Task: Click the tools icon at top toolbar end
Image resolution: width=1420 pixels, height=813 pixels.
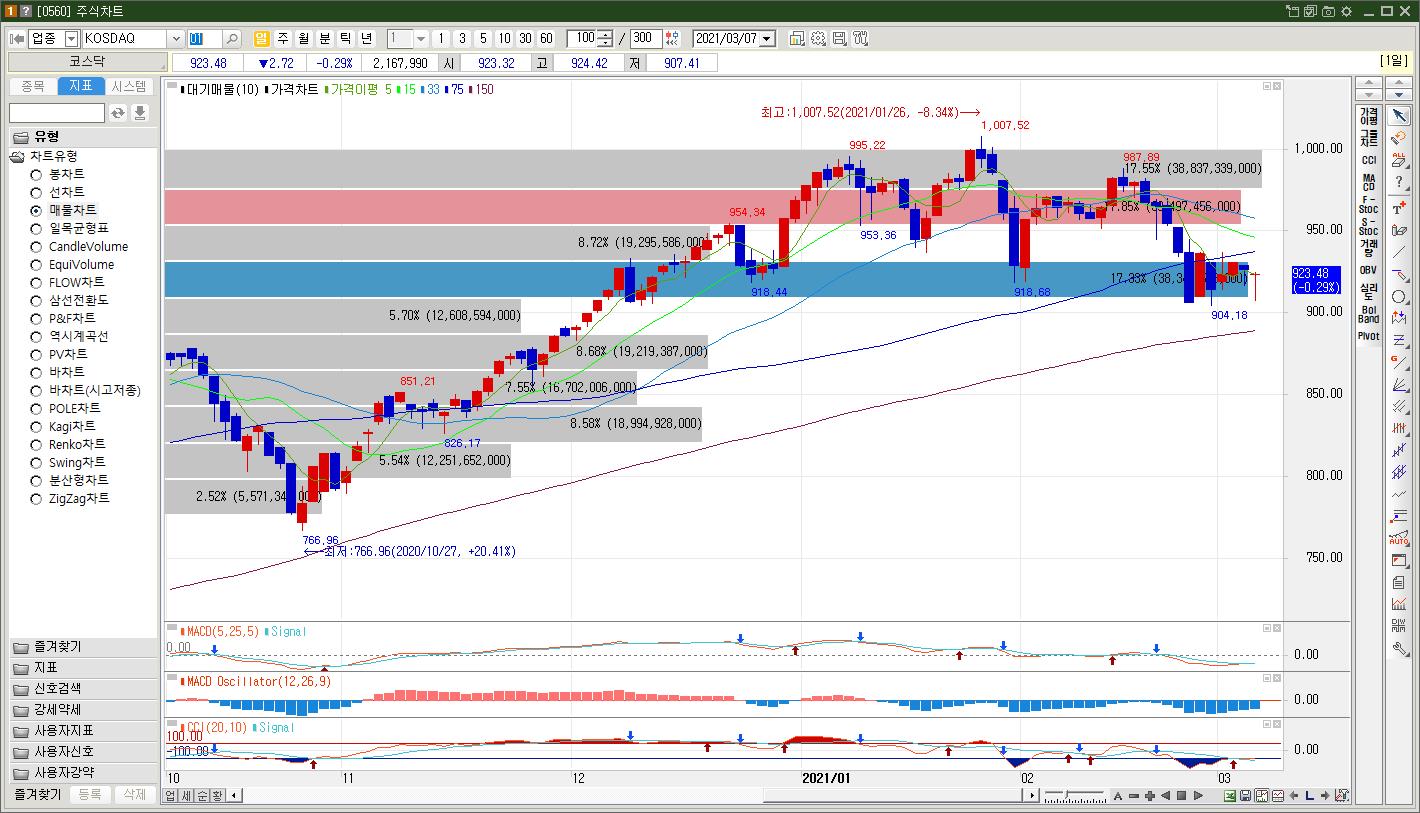Action: coord(861,39)
